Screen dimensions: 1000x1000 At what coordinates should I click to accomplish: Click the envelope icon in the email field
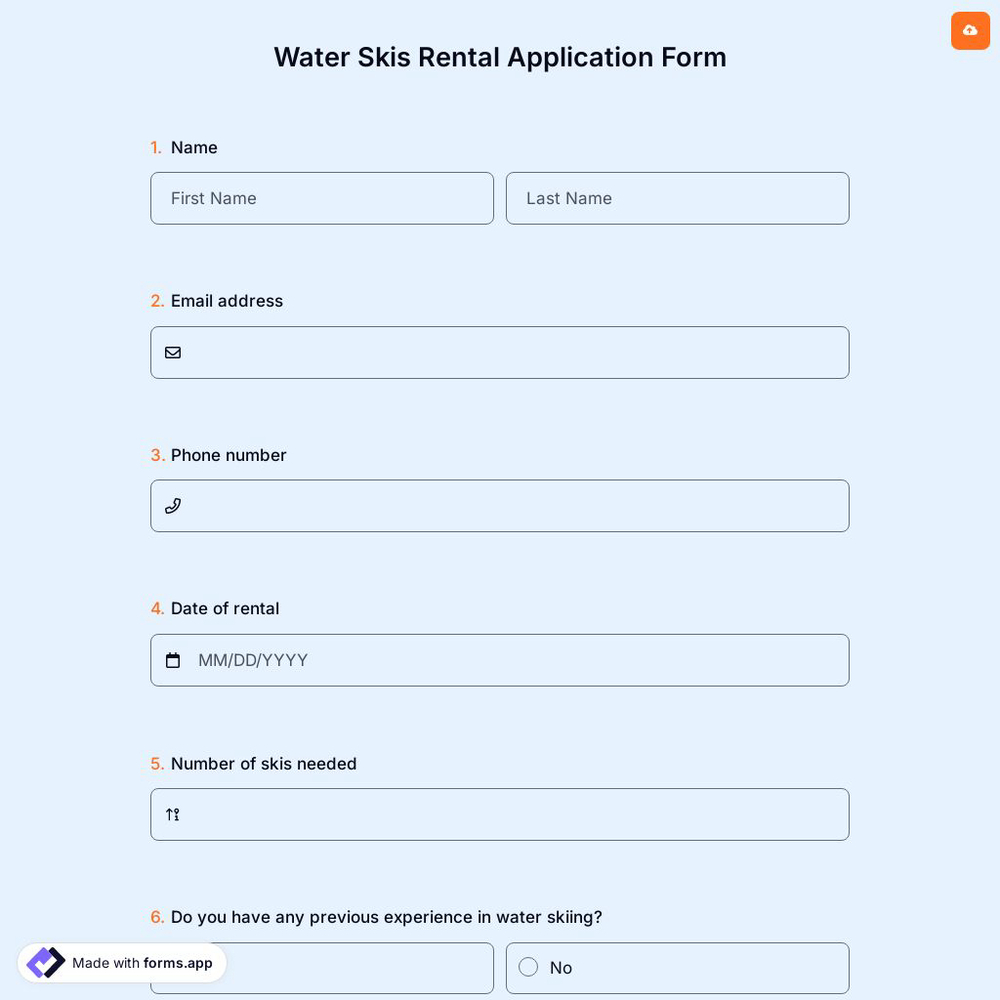(x=173, y=352)
